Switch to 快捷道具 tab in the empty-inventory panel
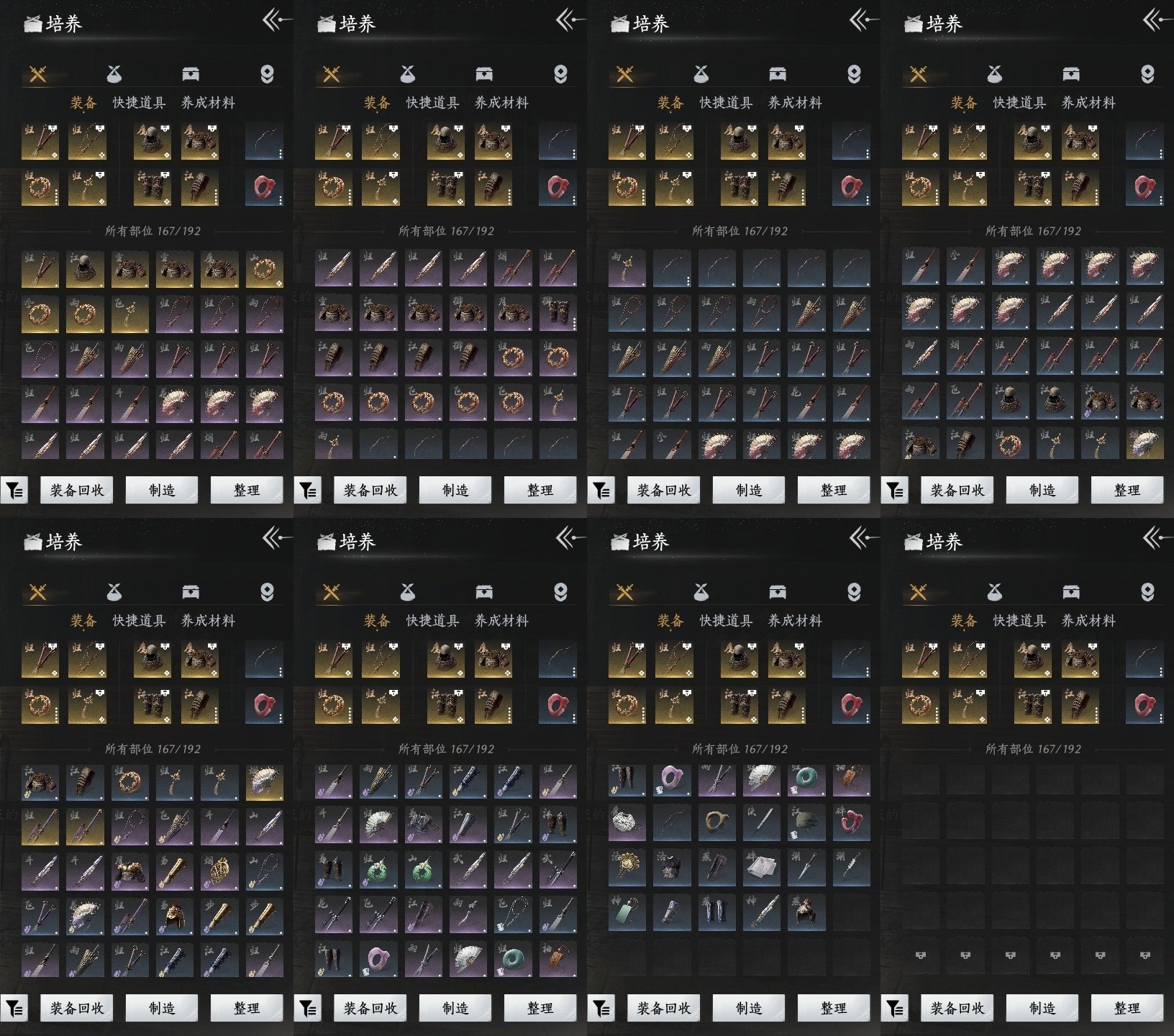 point(1019,620)
